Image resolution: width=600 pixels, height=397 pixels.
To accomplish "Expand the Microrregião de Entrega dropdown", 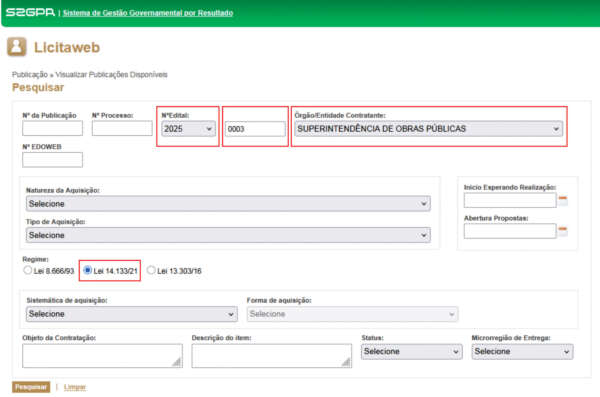I will 522,351.
